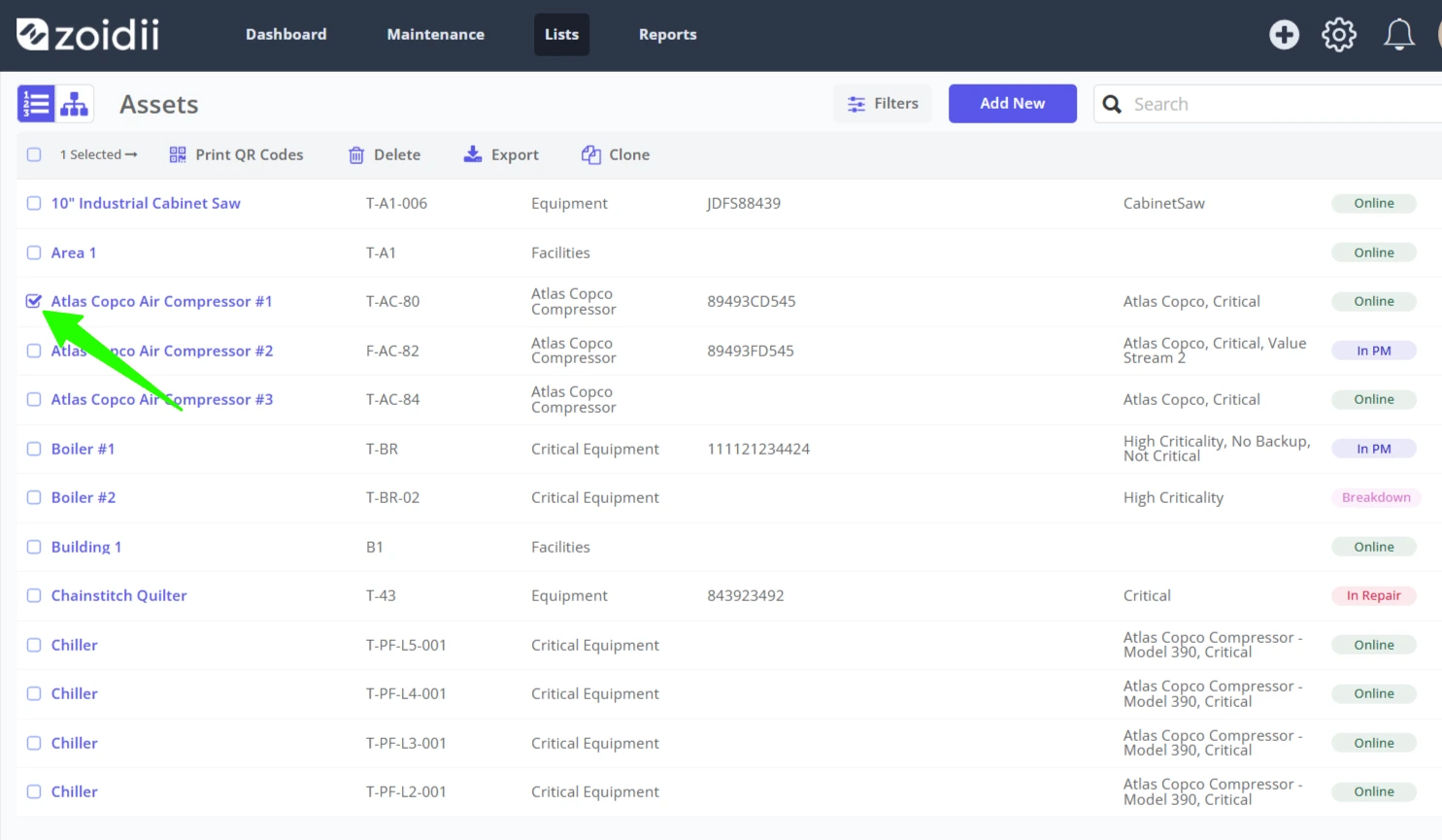Export the selected assets
The height and width of the screenshot is (840, 1442).
501,154
